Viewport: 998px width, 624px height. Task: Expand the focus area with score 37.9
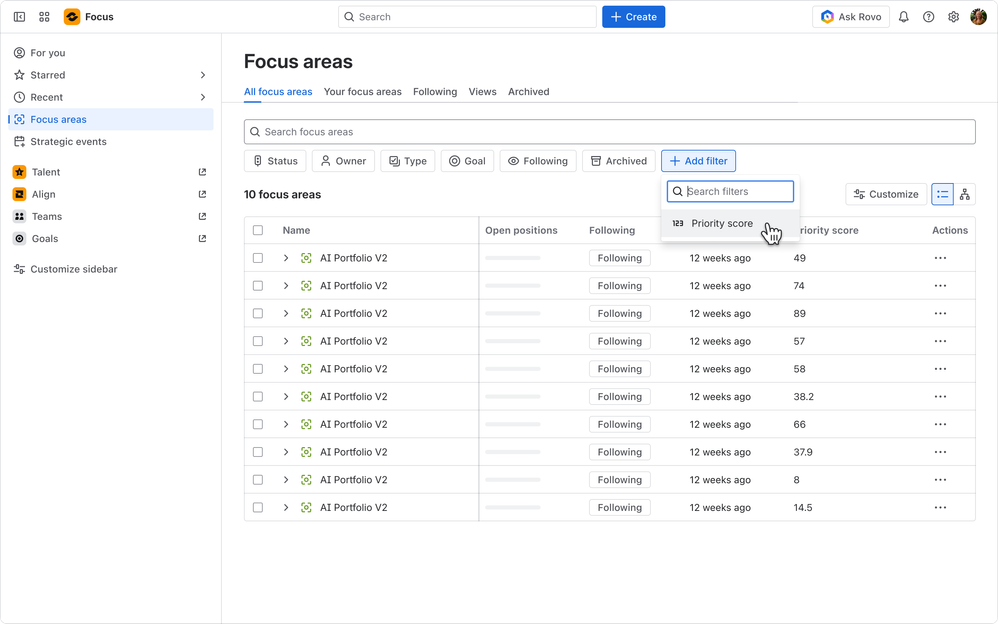pyautogui.click(x=286, y=452)
